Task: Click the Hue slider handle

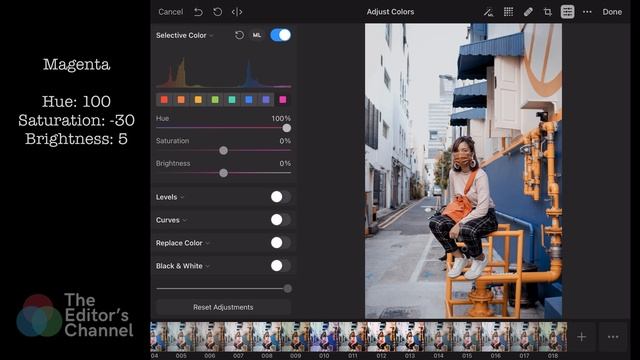Action: point(287,128)
